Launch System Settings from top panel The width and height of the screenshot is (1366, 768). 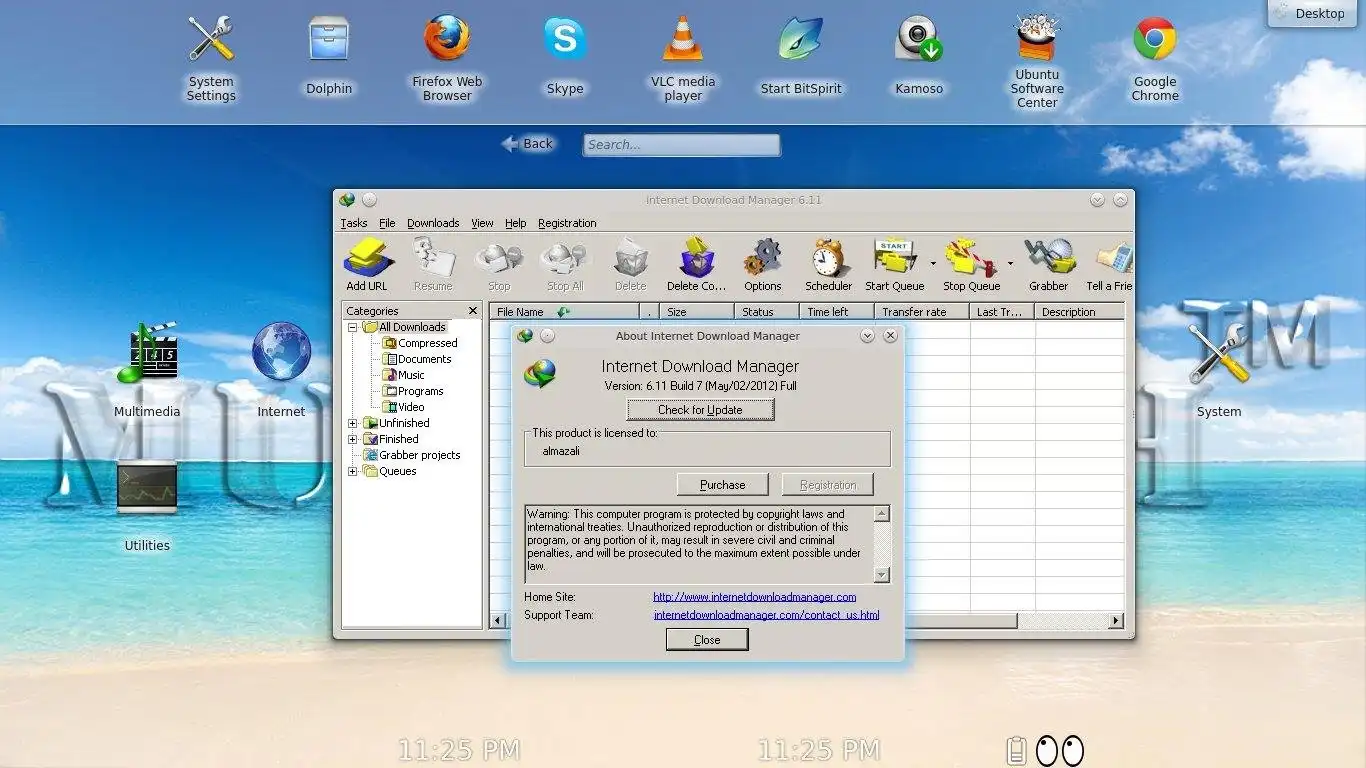tap(211, 39)
